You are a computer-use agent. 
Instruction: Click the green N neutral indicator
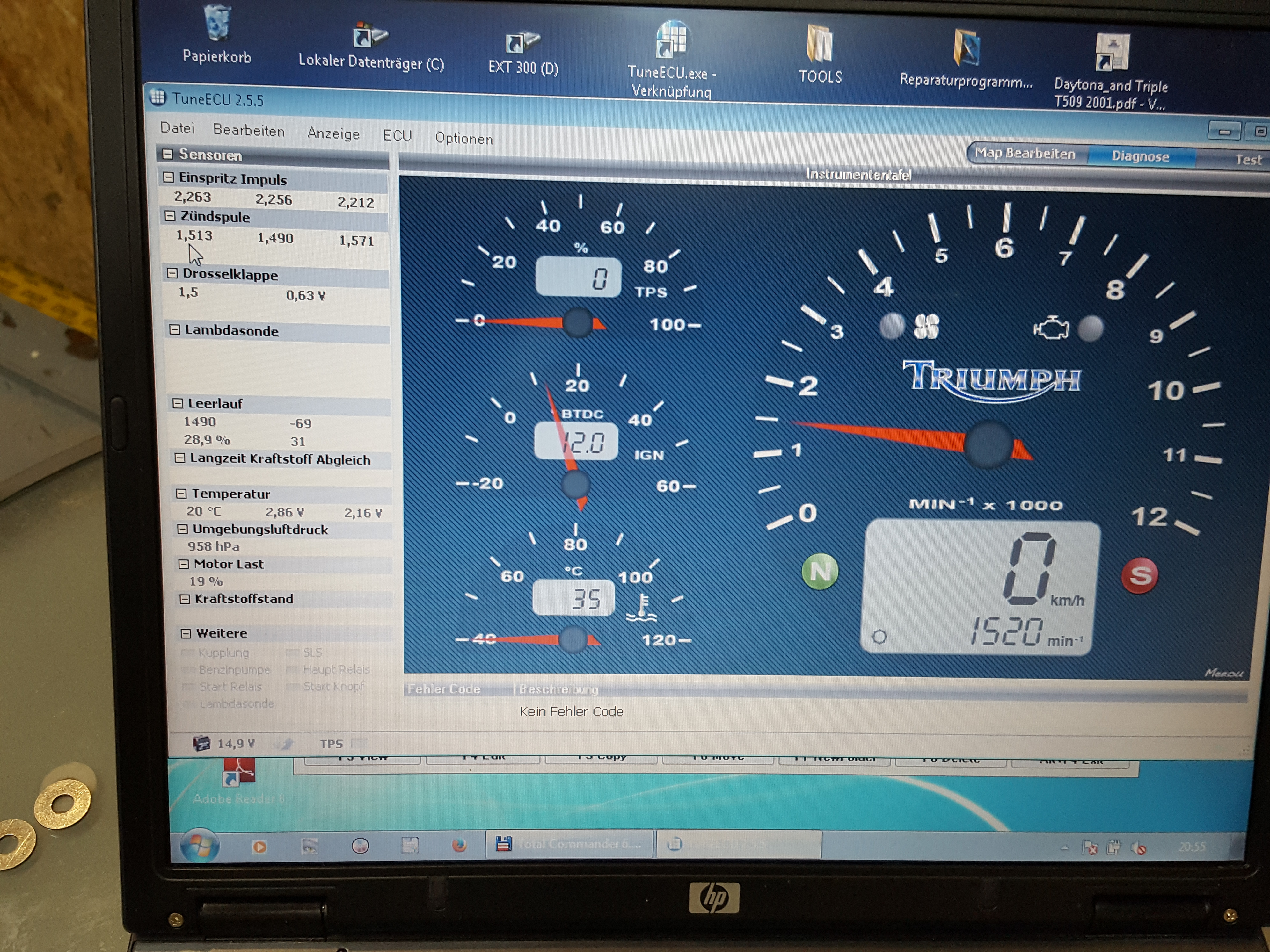coord(820,571)
